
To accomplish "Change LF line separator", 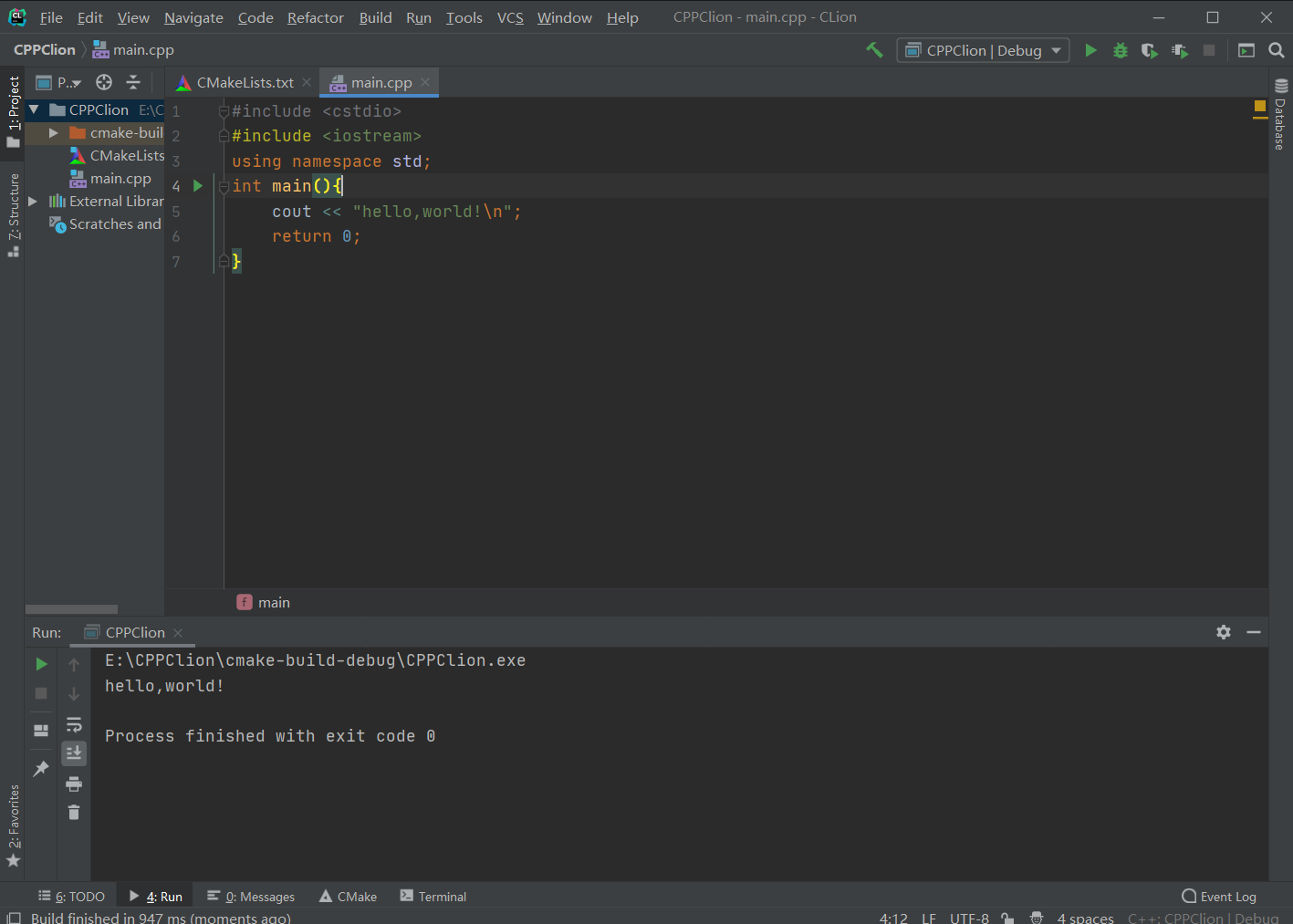I will 929,918.
